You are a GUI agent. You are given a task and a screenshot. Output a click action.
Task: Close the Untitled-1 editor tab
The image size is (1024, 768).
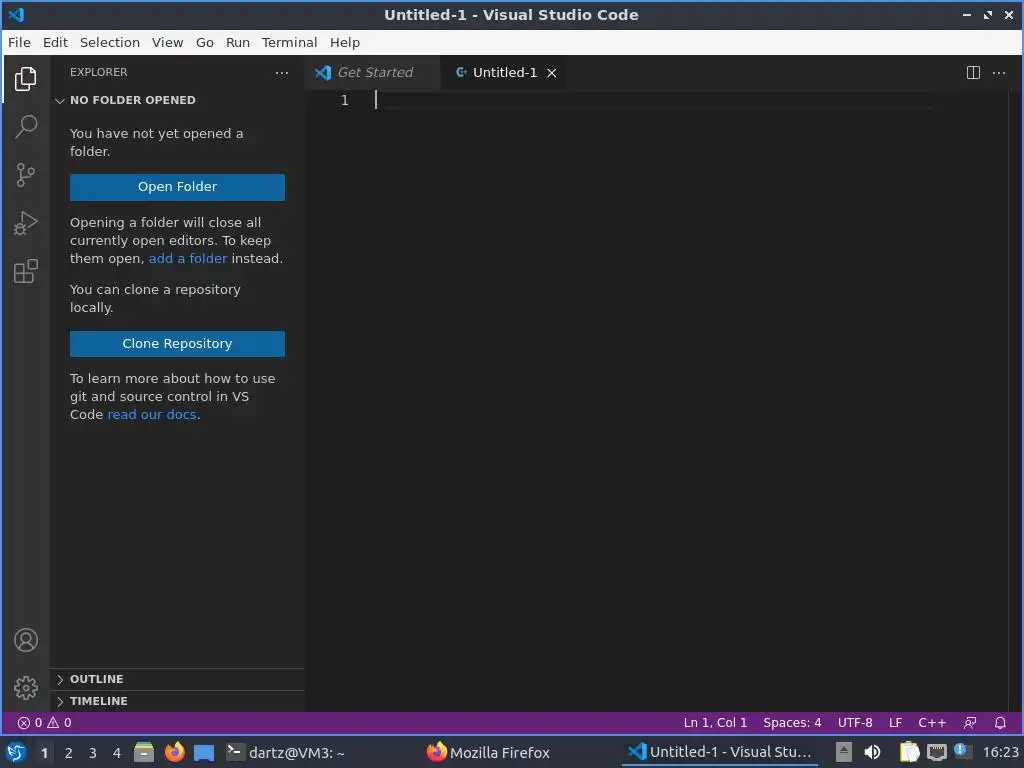point(552,73)
